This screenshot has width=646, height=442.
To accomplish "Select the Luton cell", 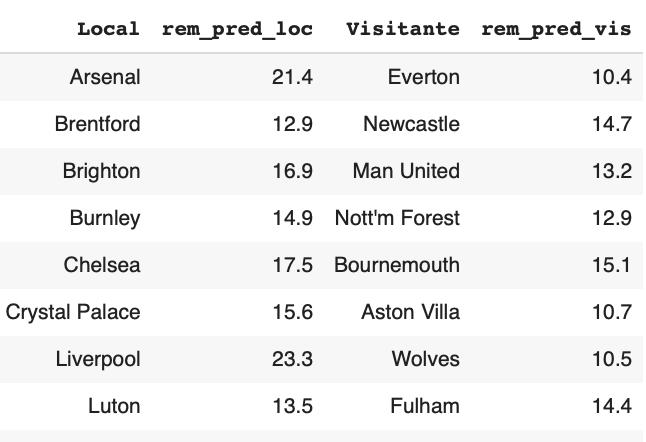I will [x=114, y=406].
